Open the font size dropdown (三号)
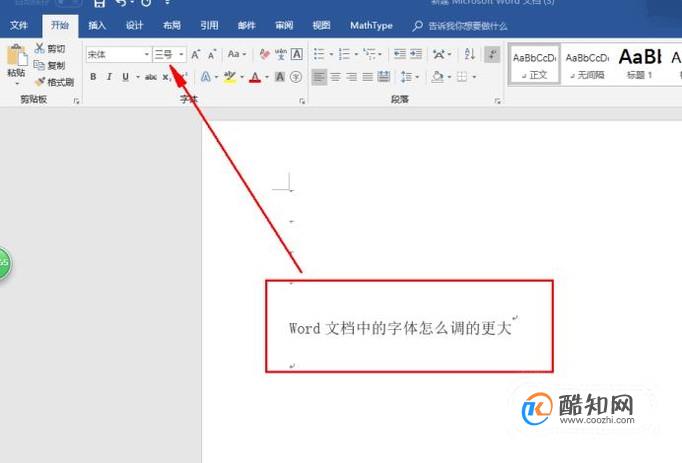This screenshot has width=682, height=463. pos(181,54)
